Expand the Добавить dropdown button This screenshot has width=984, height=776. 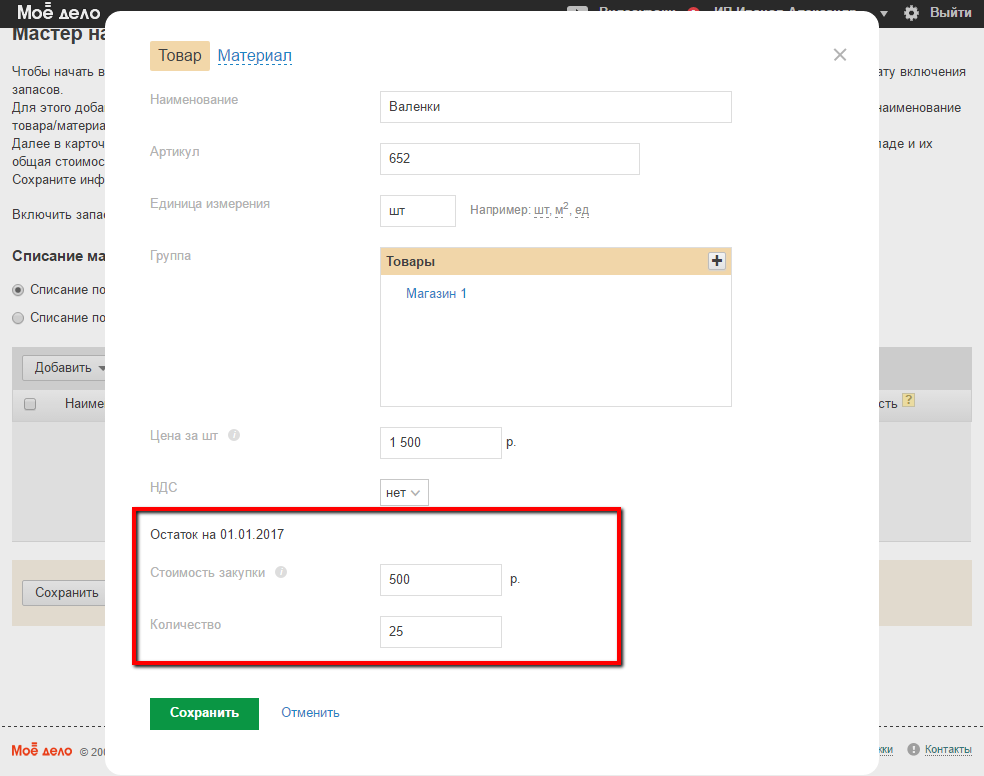65,368
